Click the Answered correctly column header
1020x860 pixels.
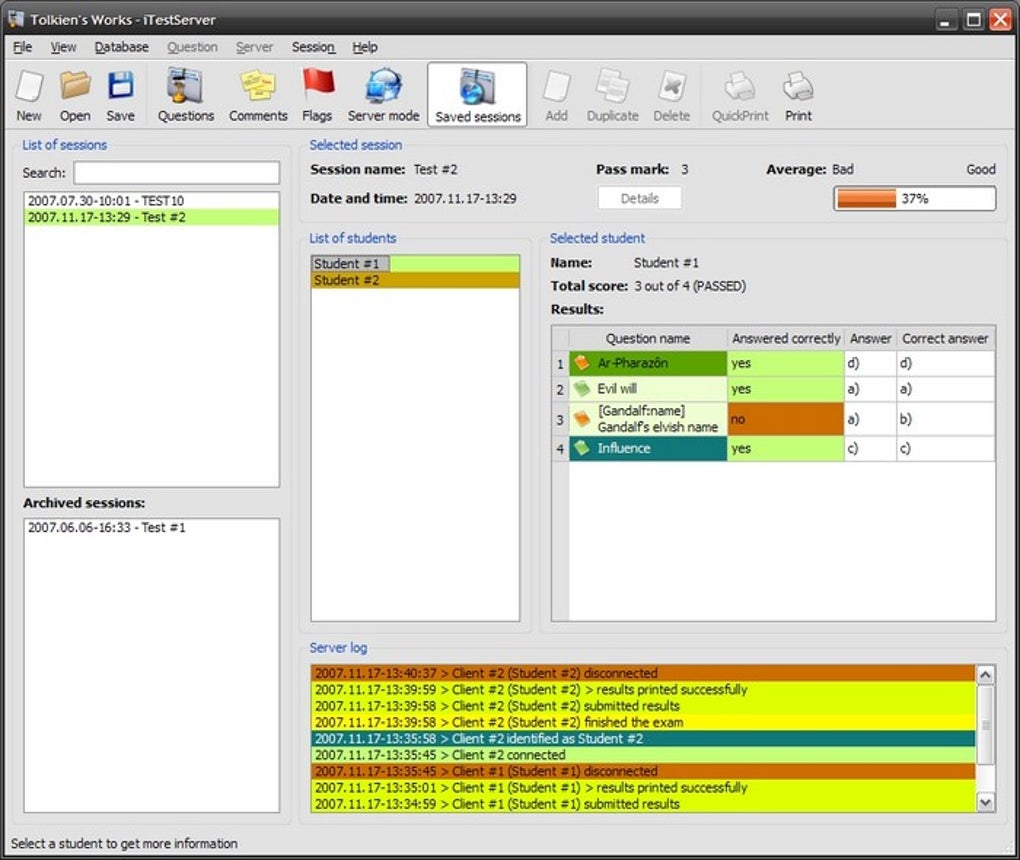click(x=785, y=338)
